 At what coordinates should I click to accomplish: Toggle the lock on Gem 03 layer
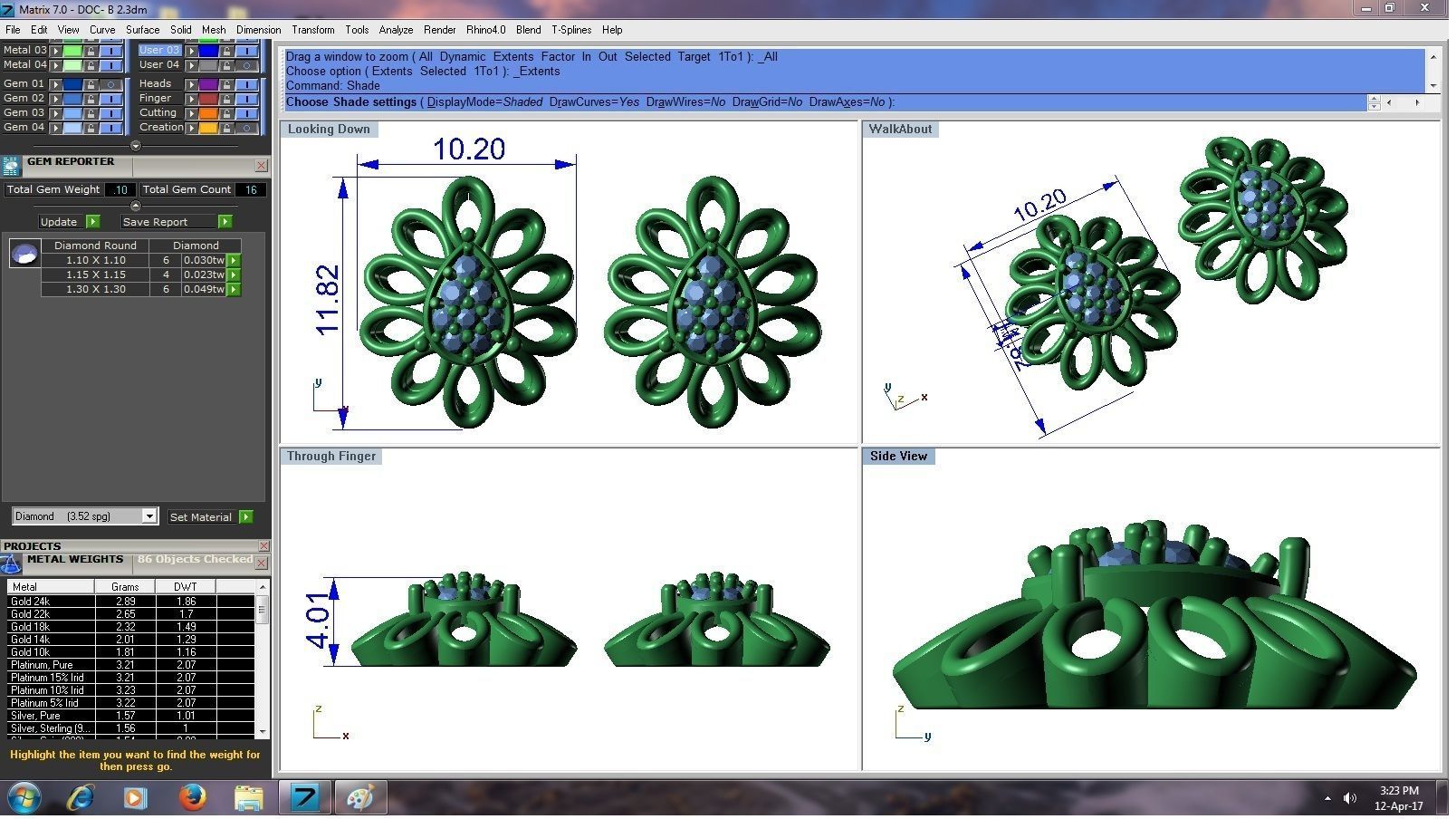[91, 113]
